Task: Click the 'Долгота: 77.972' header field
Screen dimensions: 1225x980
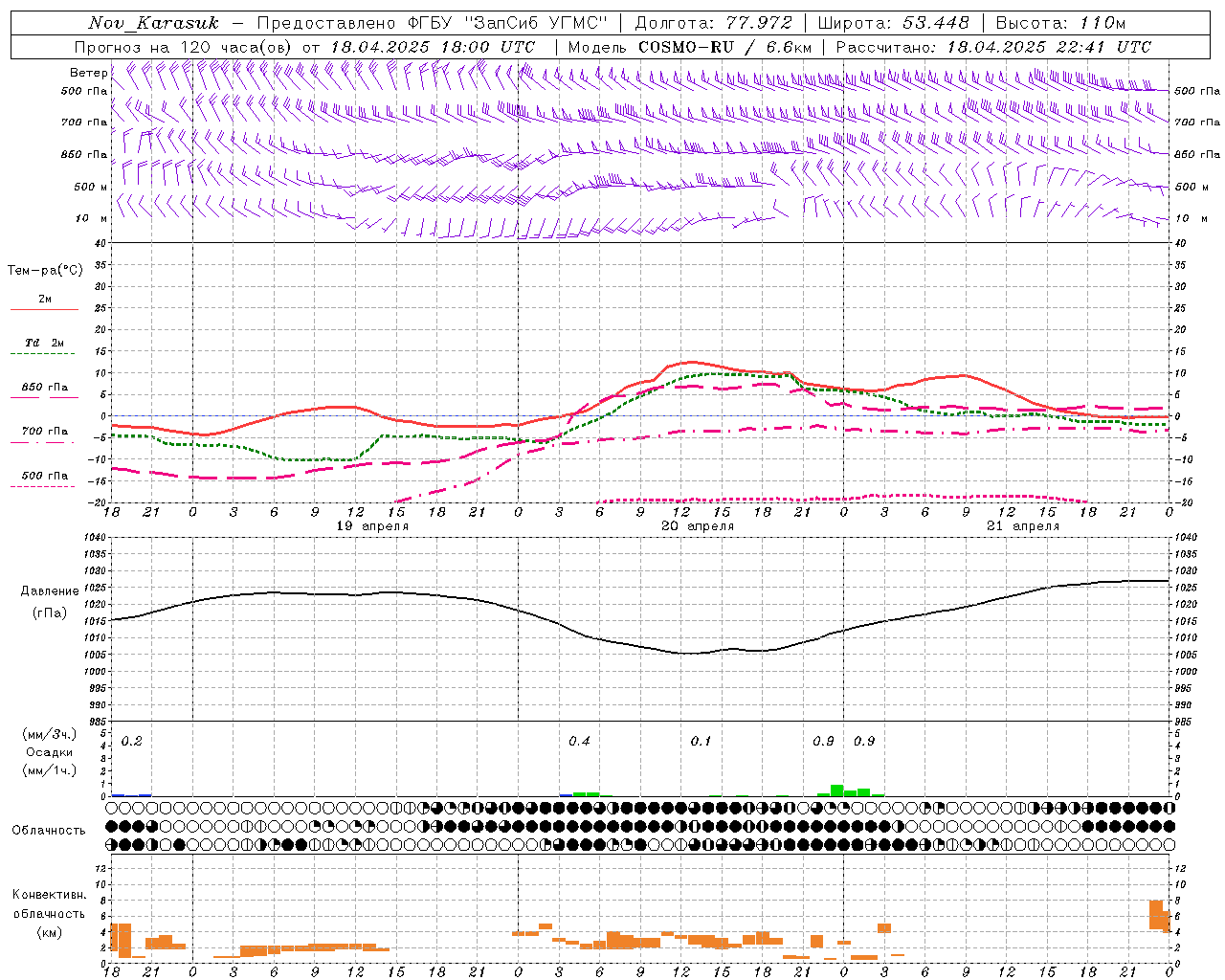Action: pos(713,23)
